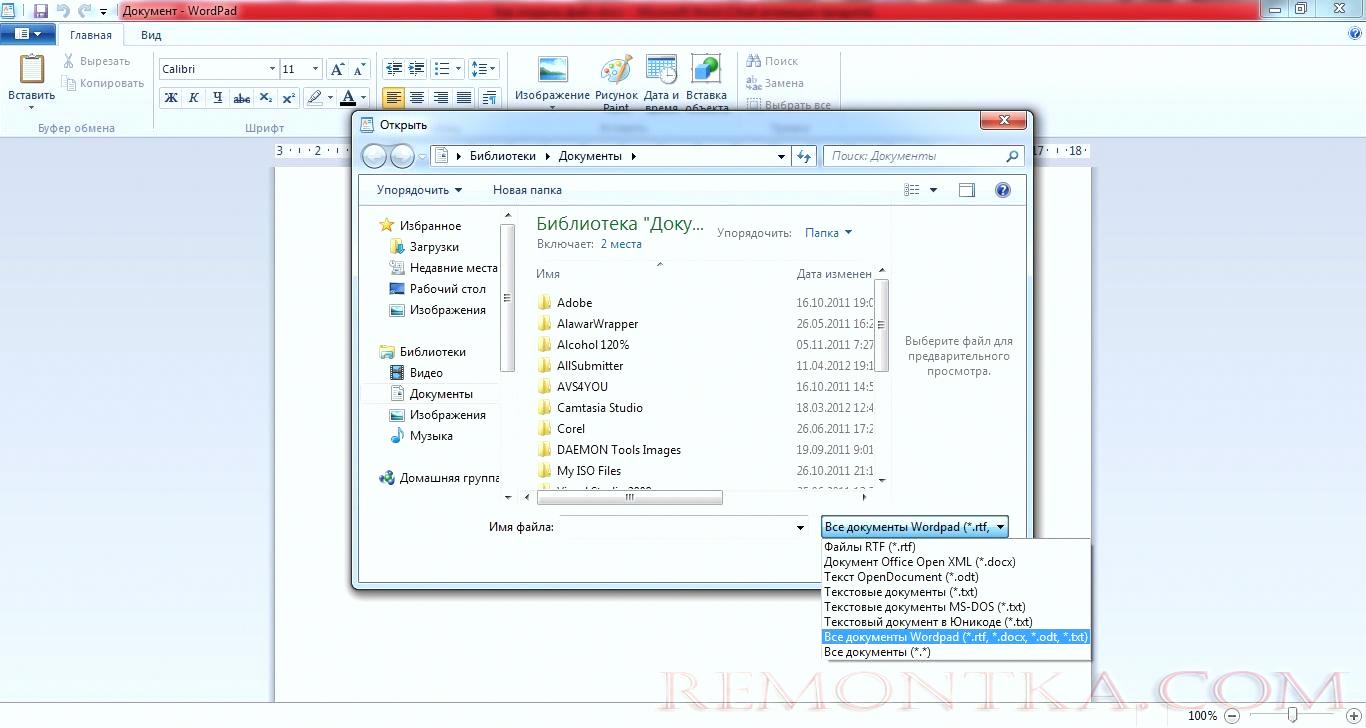
Task: Switch to the Главная ribbon tab
Action: pos(91,35)
